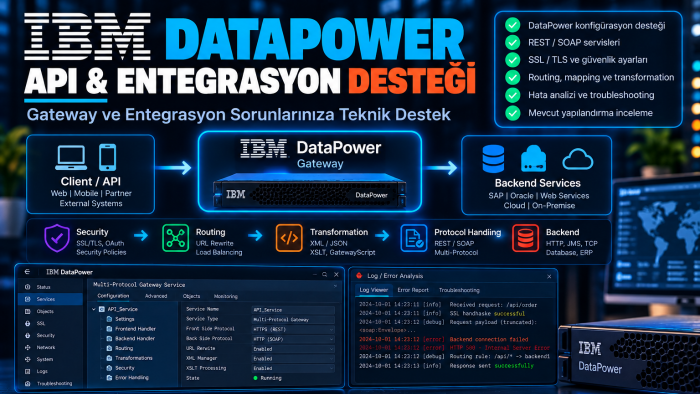
Task: Click checkmark next to REST / SOAP servisleri
Action: pos(512,42)
